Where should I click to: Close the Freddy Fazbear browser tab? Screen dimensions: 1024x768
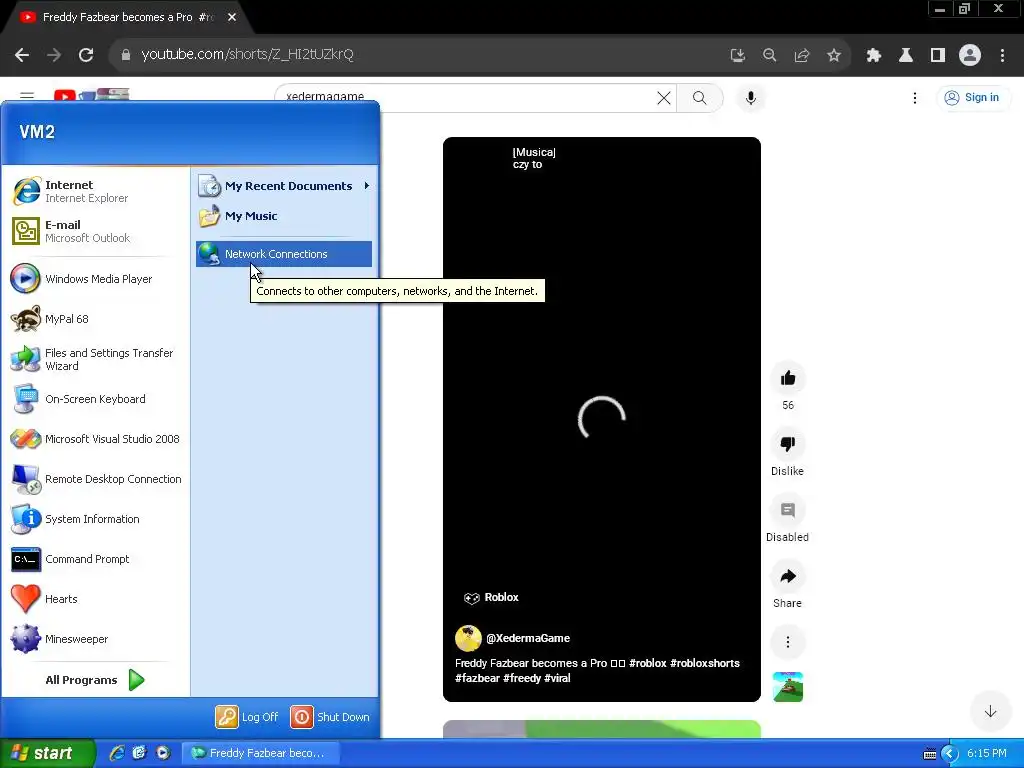pyautogui.click(x=232, y=18)
